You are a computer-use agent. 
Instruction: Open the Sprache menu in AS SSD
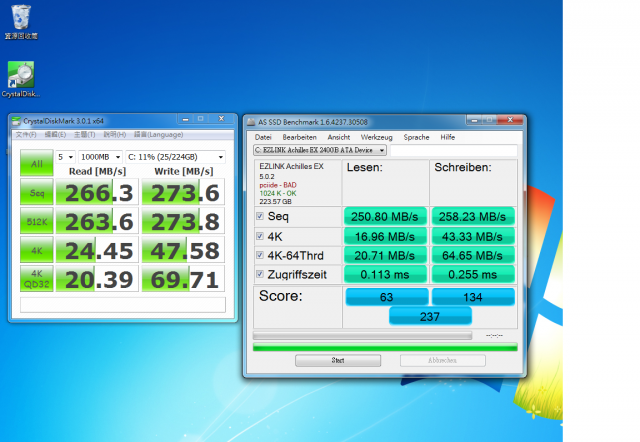[416, 137]
